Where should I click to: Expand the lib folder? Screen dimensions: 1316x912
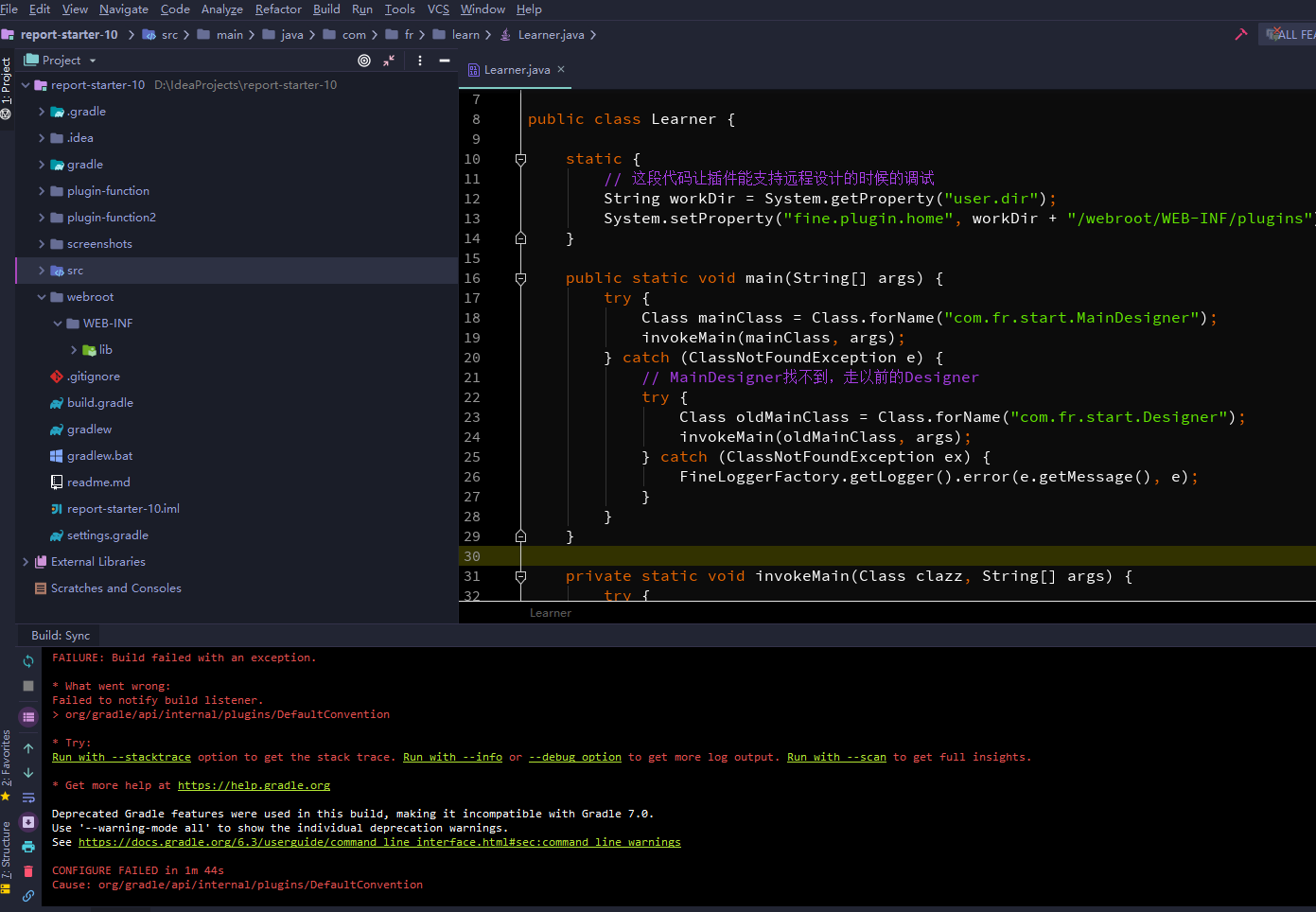[x=74, y=350]
